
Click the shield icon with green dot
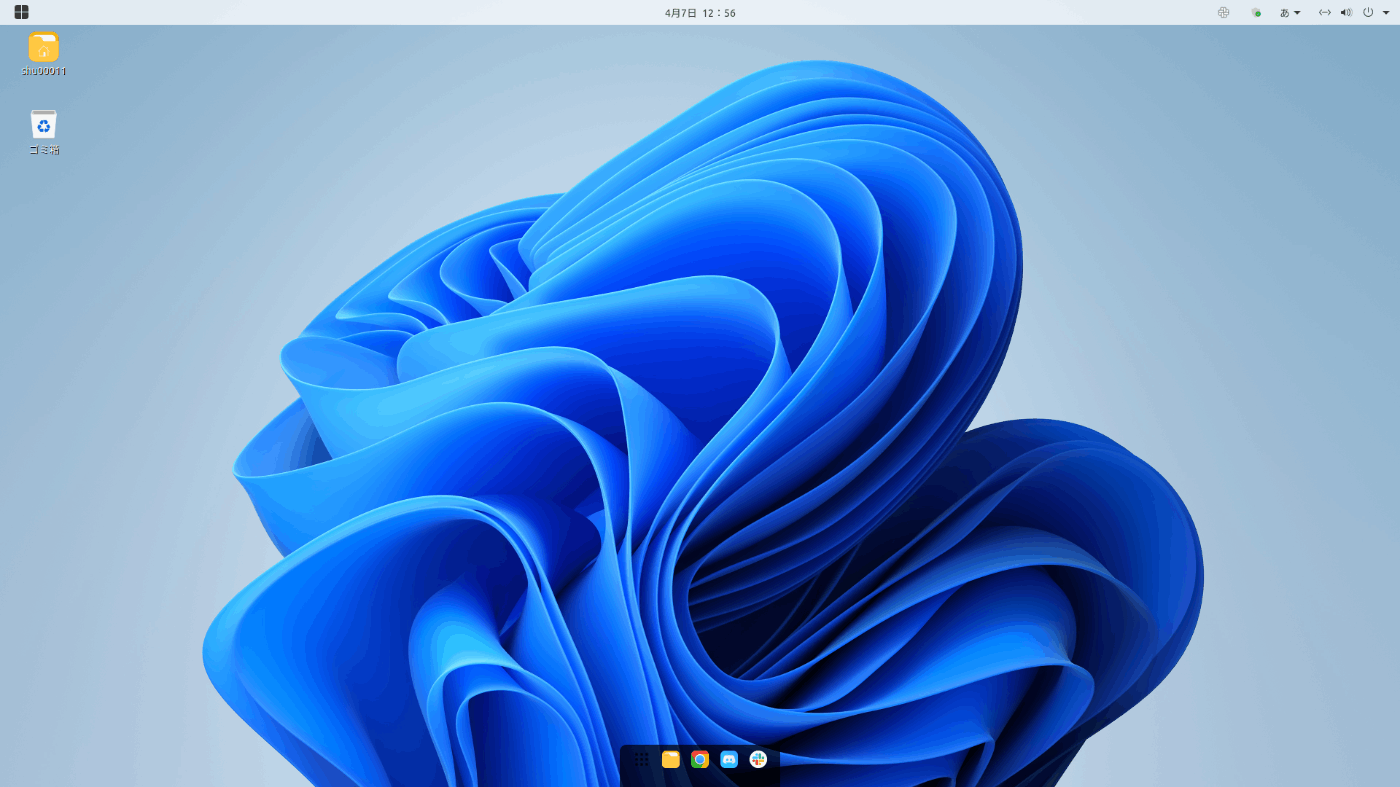[1255, 13]
